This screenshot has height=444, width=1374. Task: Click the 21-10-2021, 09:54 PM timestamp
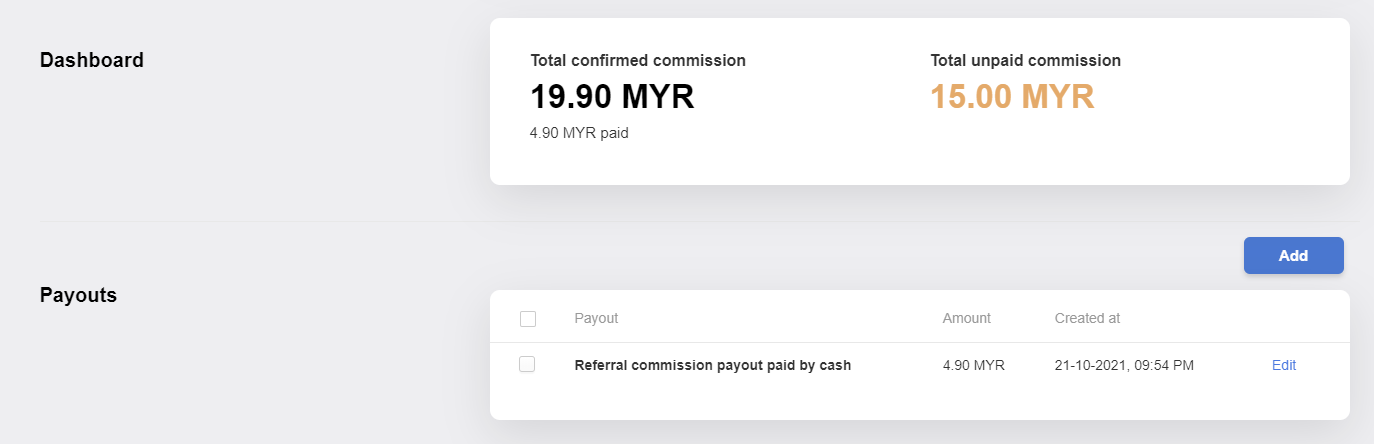(x=1124, y=365)
